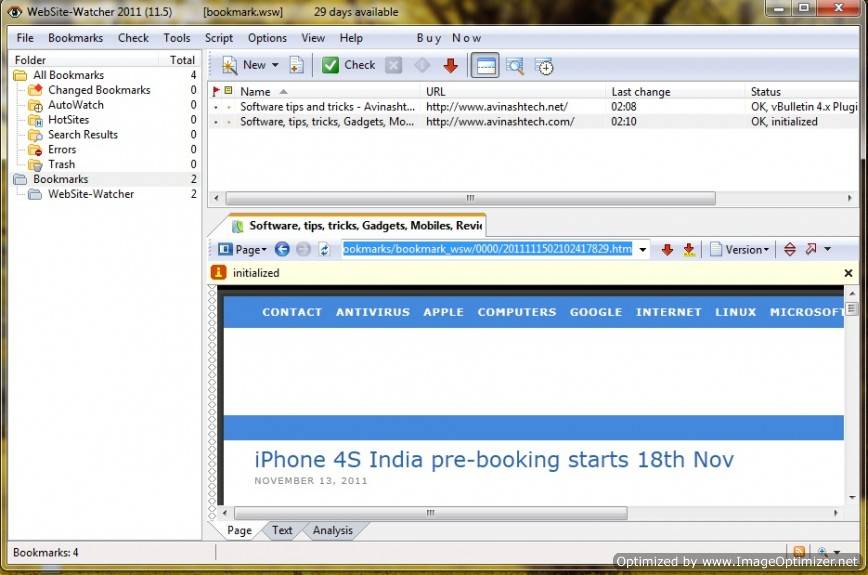
Task: Click the grey forward navigation arrow
Action: pyautogui.click(x=303, y=250)
